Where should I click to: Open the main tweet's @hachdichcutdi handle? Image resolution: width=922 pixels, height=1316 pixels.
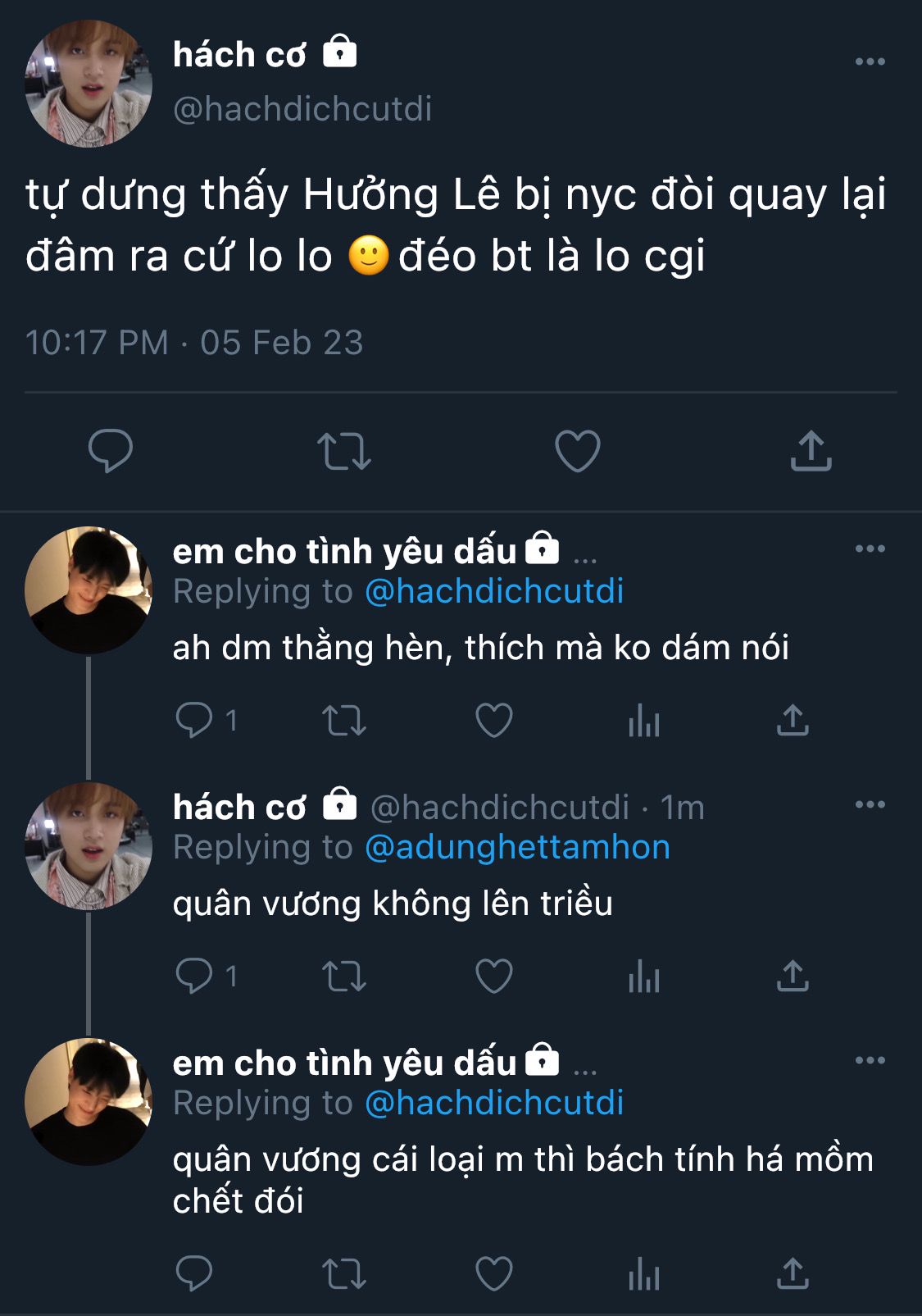302,109
